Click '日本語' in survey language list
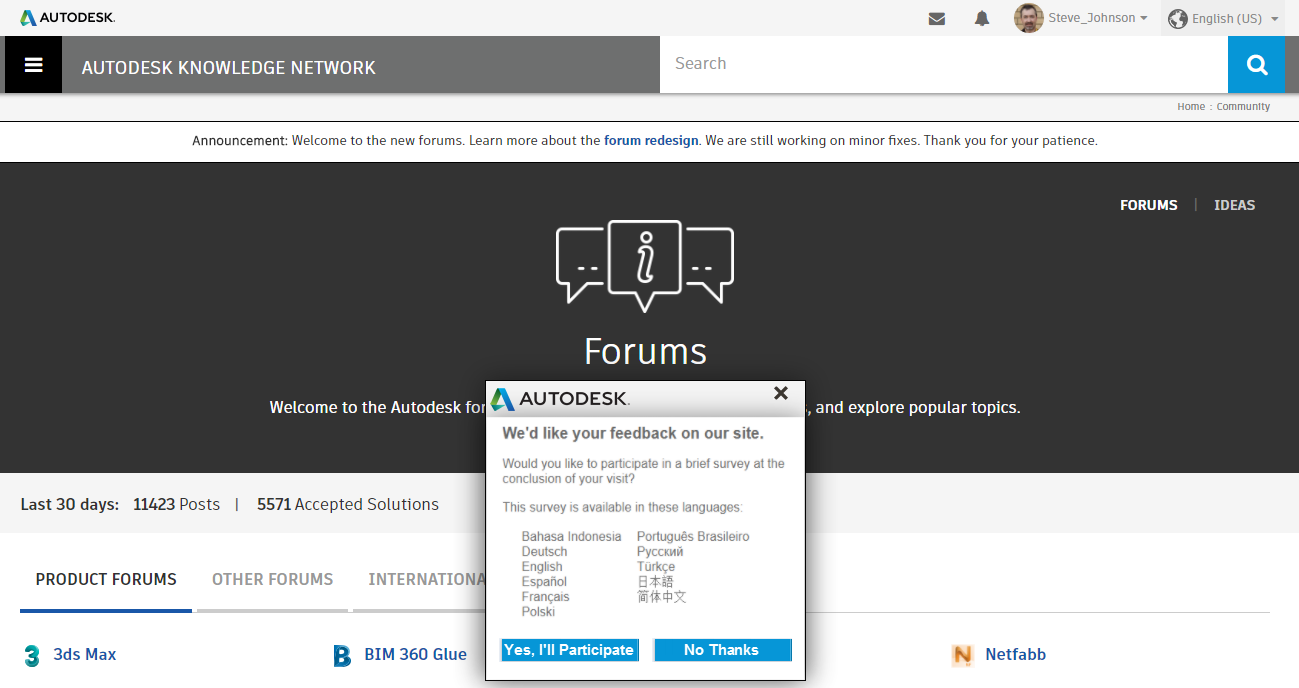Screen dimensions: 1299x688 (x=655, y=582)
